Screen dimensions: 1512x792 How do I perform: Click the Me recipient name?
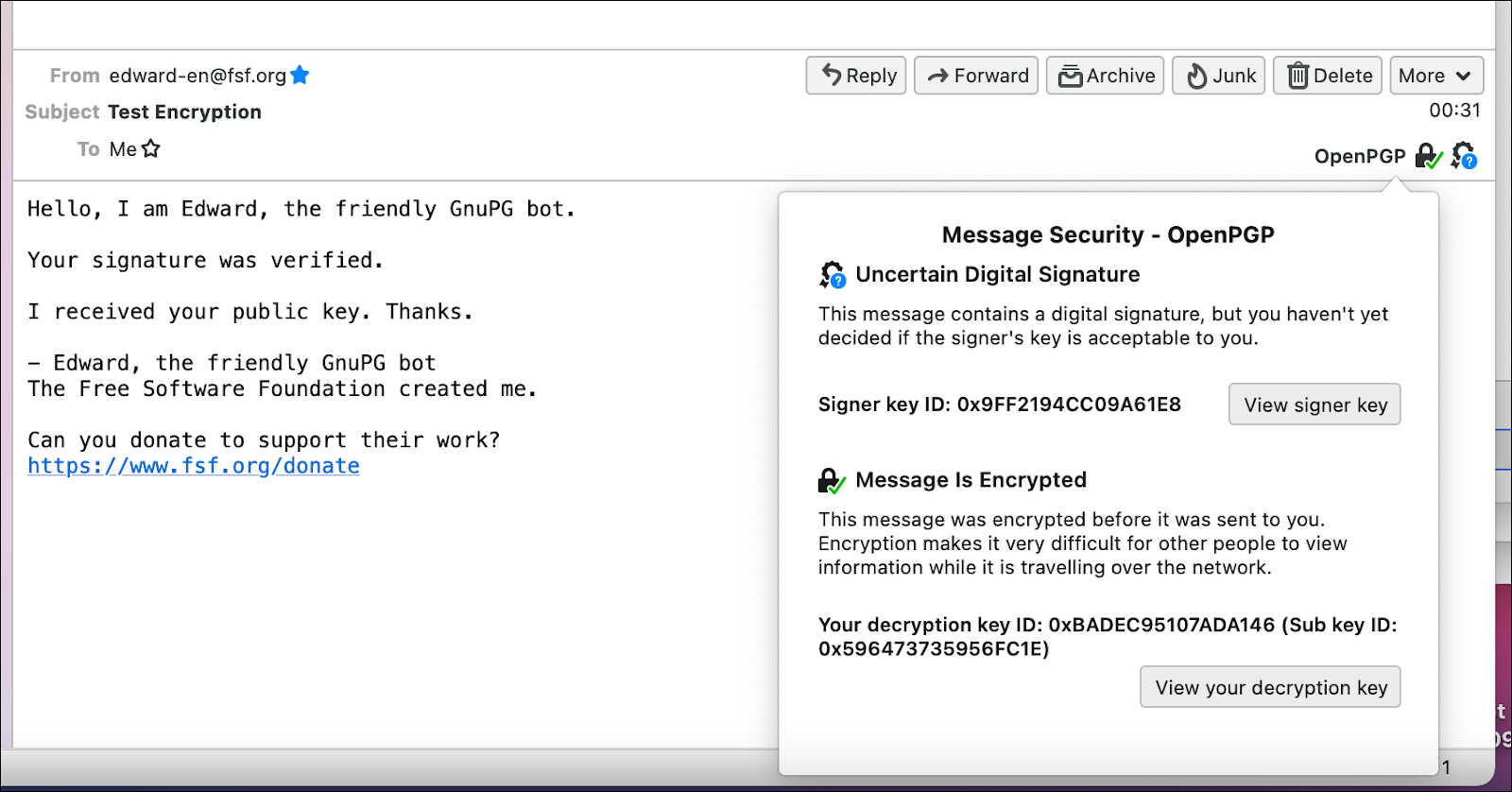pos(123,148)
